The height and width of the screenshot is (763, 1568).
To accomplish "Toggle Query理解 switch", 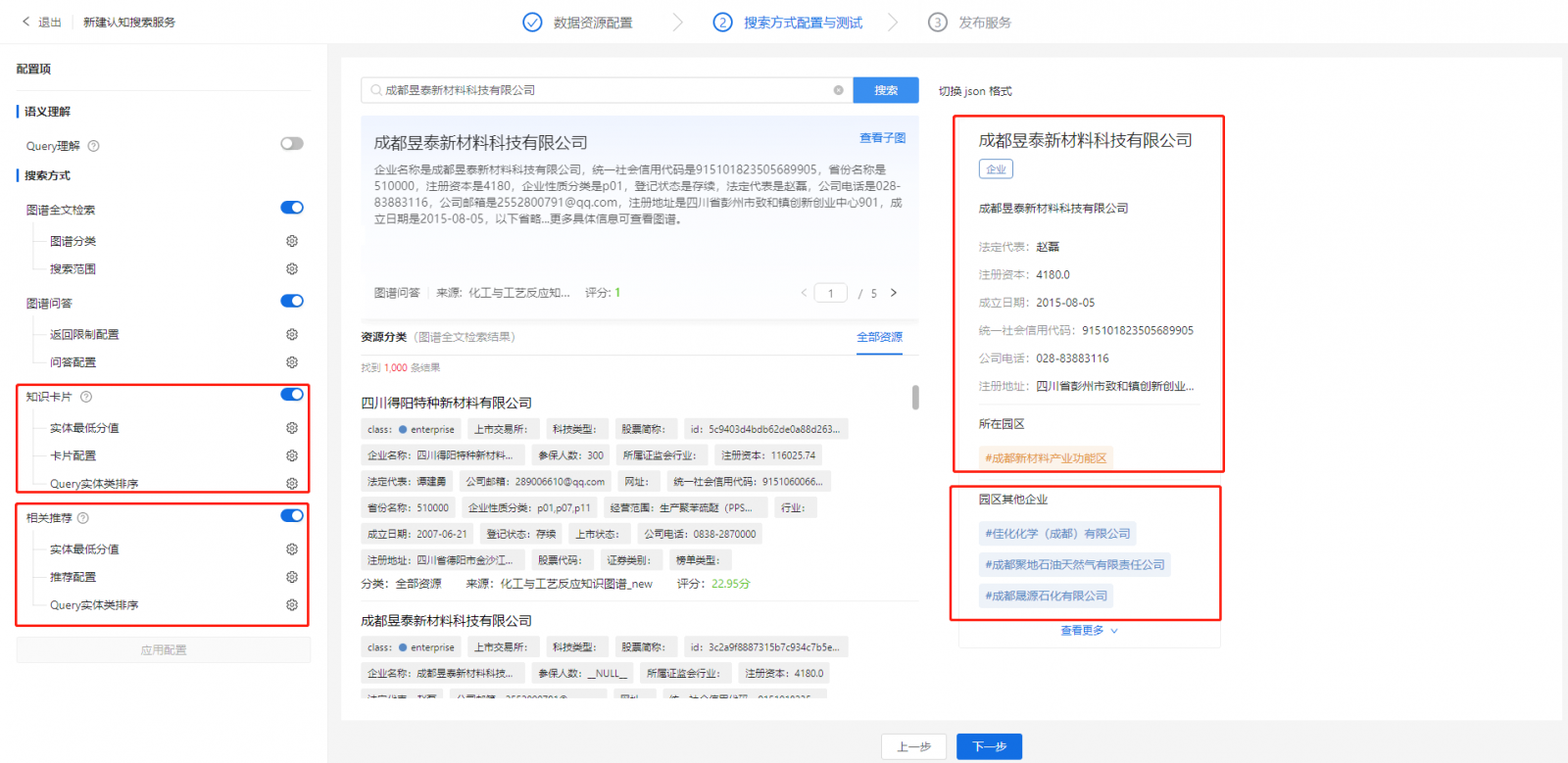I will coord(292,144).
